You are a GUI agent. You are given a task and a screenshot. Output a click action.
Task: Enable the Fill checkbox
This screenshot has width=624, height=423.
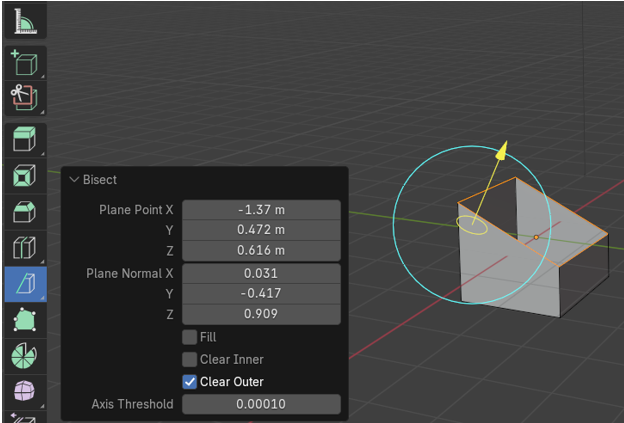coord(189,337)
